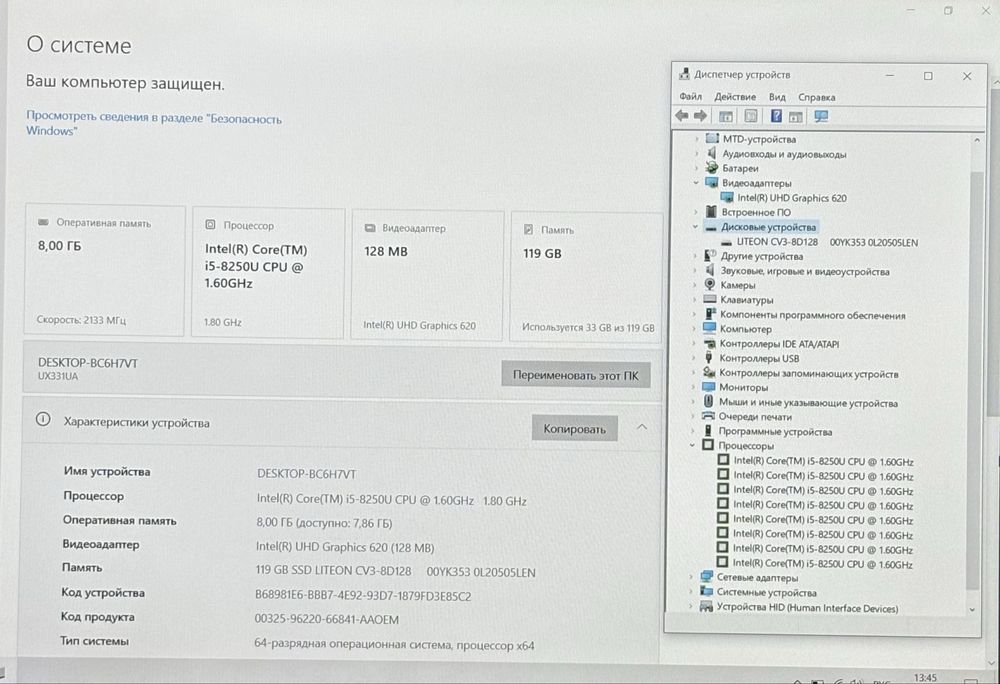
Task: Toggle the action pane toolbar icon
Action: pyautogui.click(x=795, y=116)
